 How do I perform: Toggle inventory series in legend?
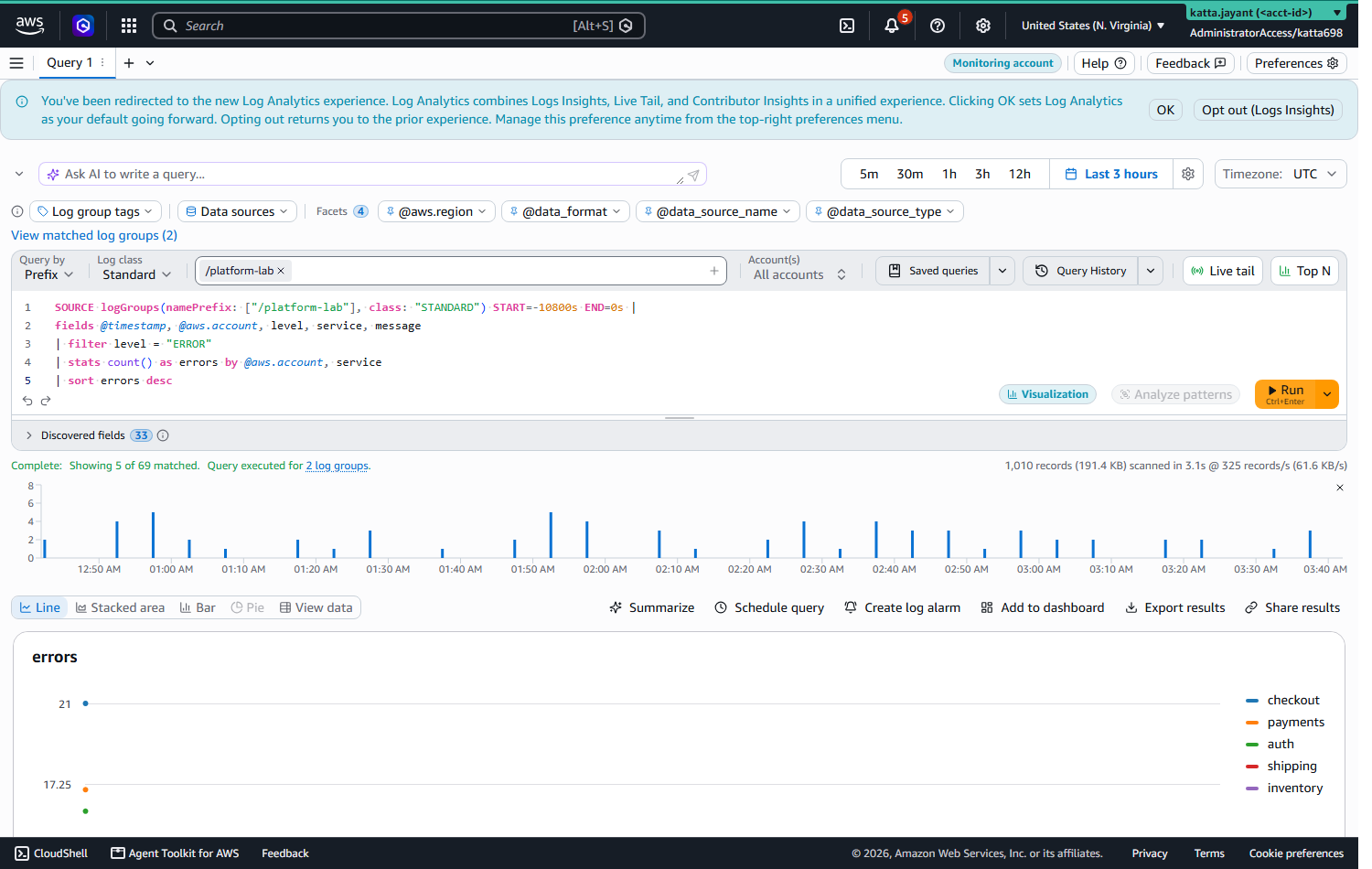(x=1284, y=788)
